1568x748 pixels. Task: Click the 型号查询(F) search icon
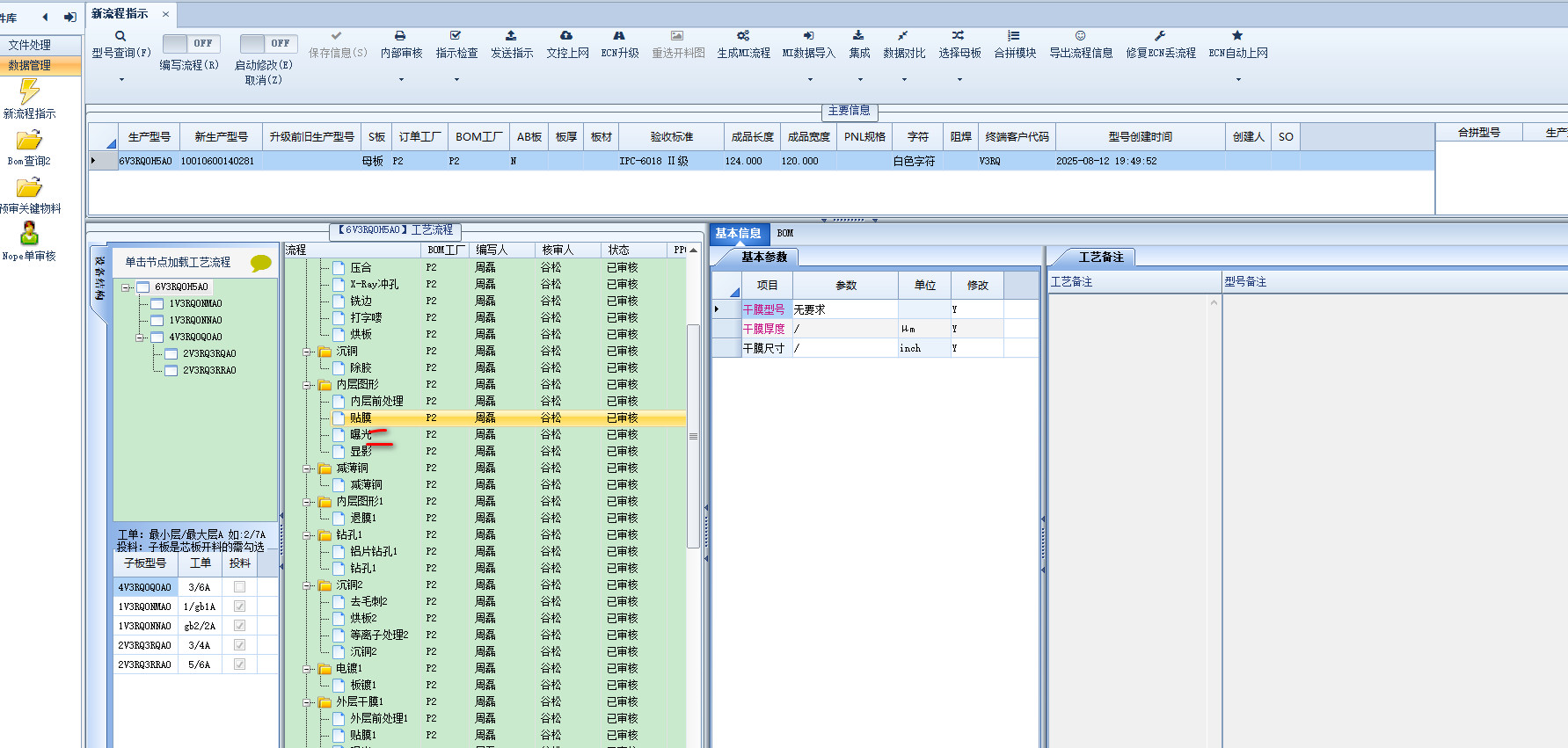(120, 36)
